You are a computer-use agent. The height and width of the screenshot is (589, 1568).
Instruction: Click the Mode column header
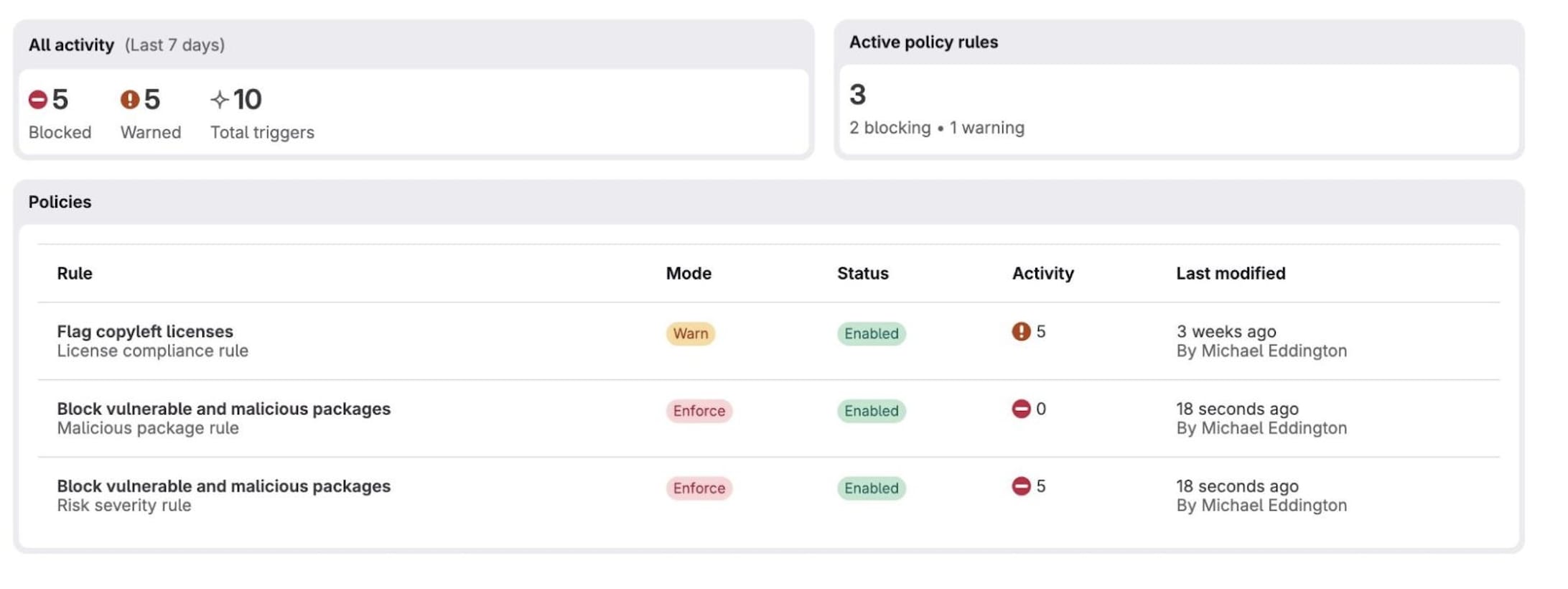689,273
